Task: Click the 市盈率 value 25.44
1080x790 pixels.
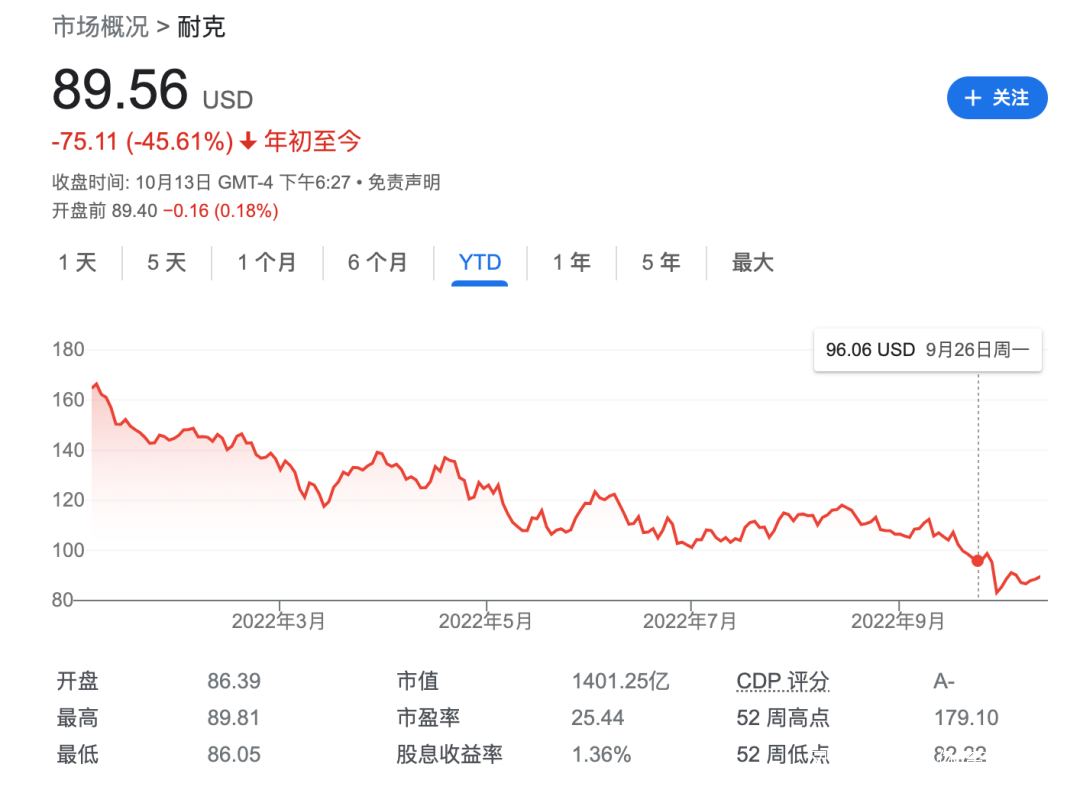Action: point(597,718)
